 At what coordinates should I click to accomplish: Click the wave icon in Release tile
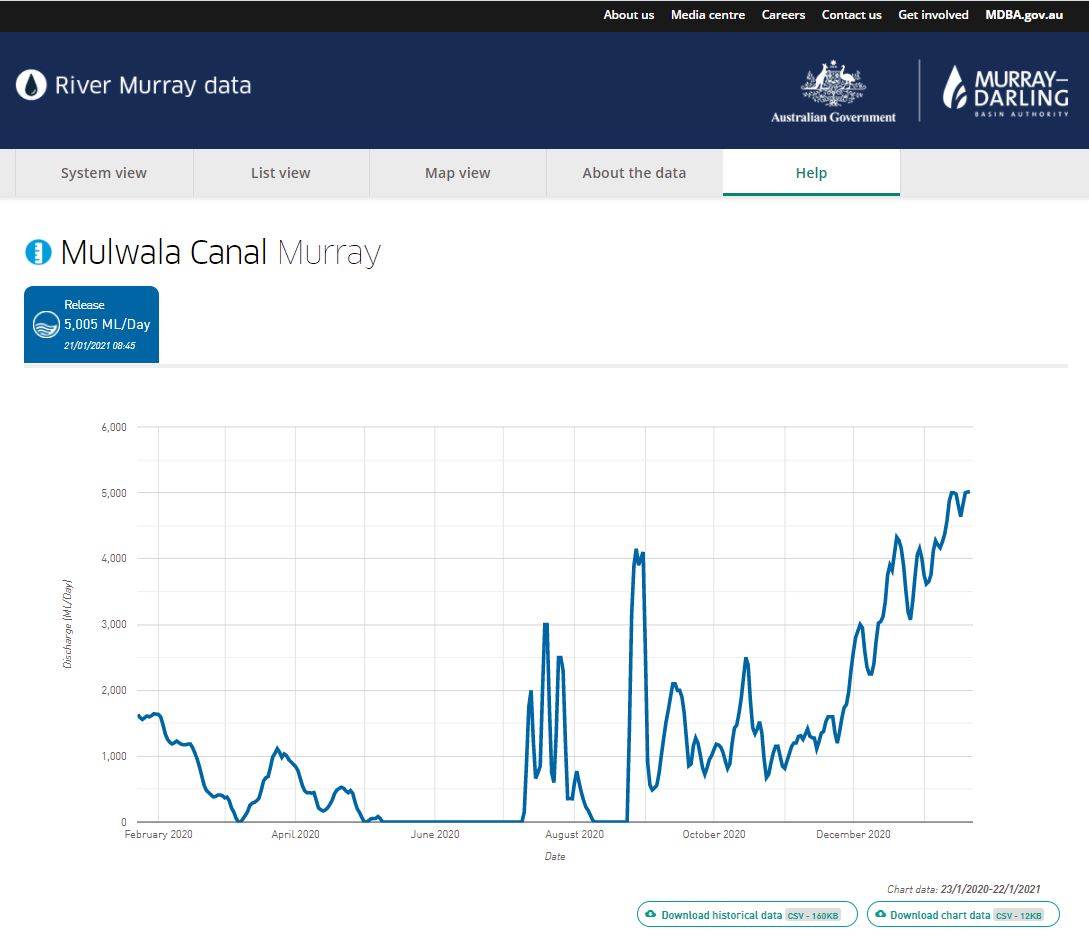tap(46, 324)
